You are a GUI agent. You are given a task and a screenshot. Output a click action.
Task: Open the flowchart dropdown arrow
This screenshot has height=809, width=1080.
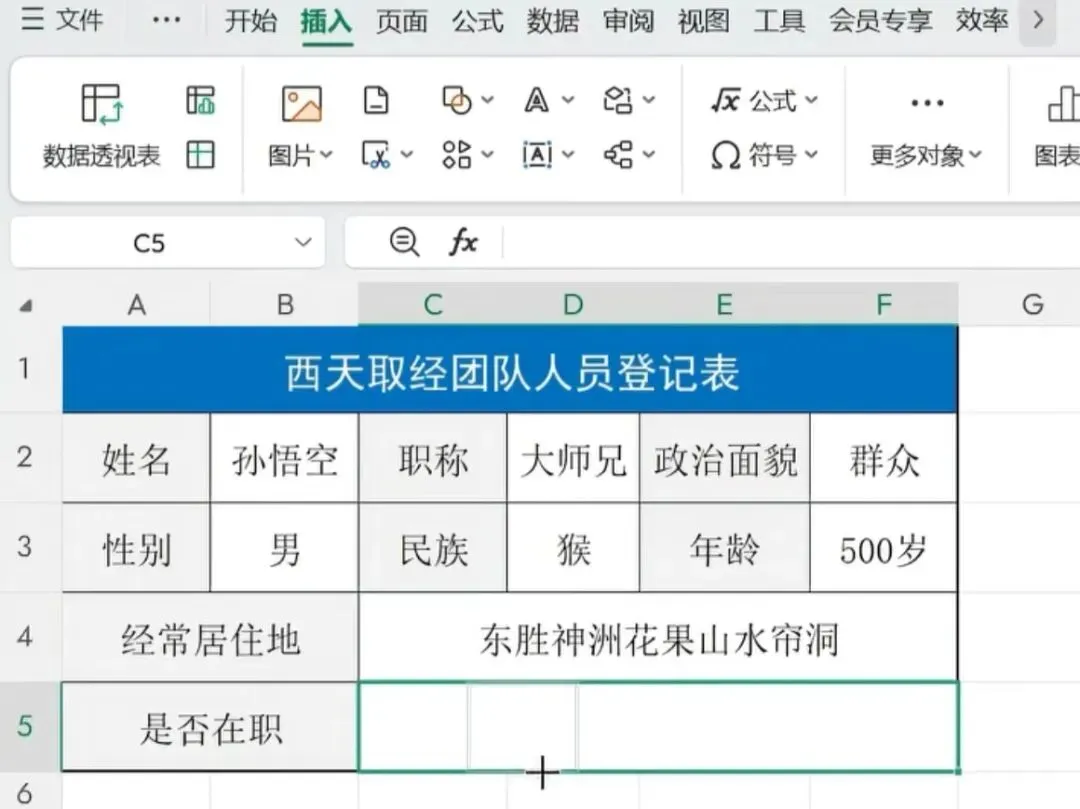649,100
